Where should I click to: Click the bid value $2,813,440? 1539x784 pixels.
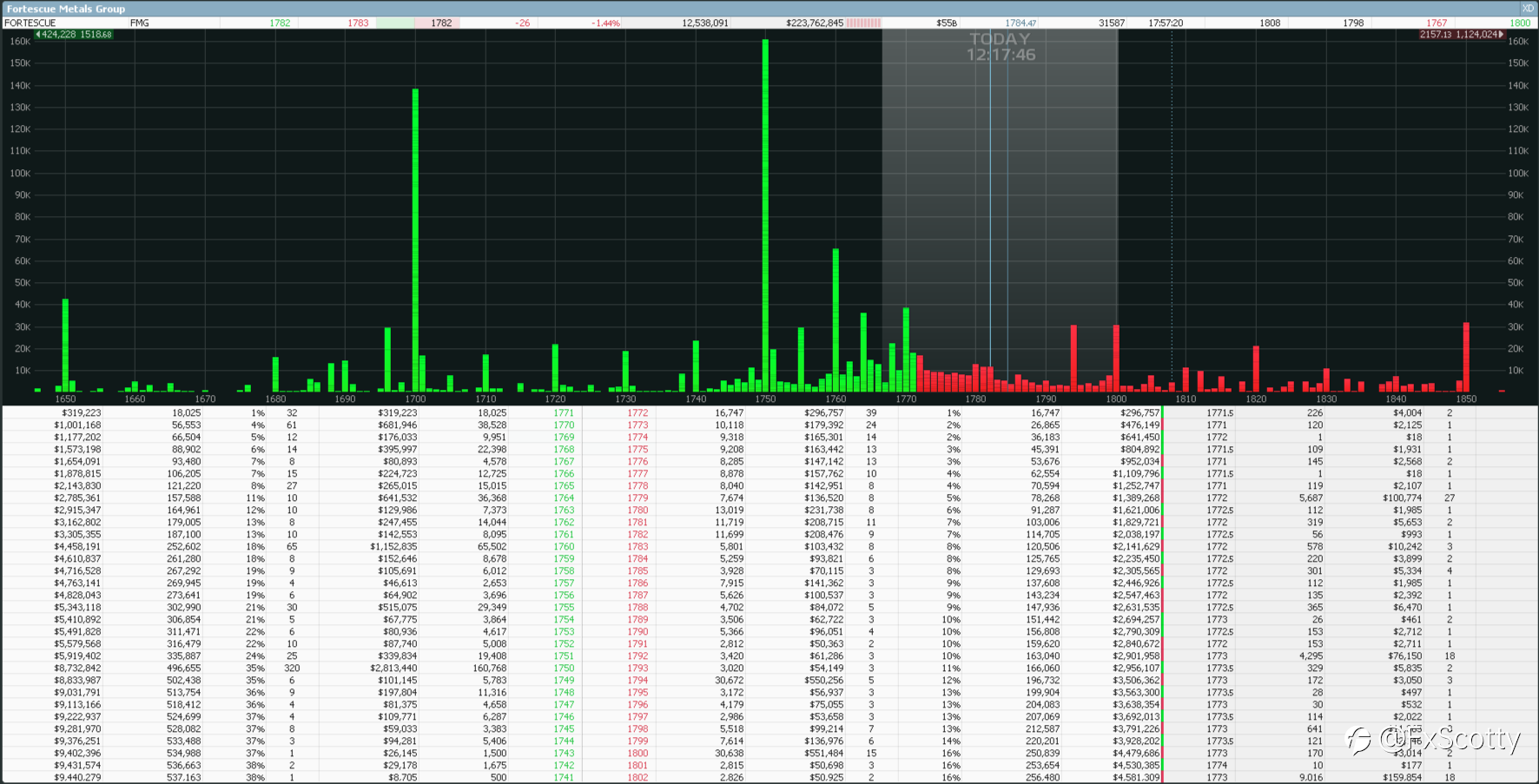[393, 669]
